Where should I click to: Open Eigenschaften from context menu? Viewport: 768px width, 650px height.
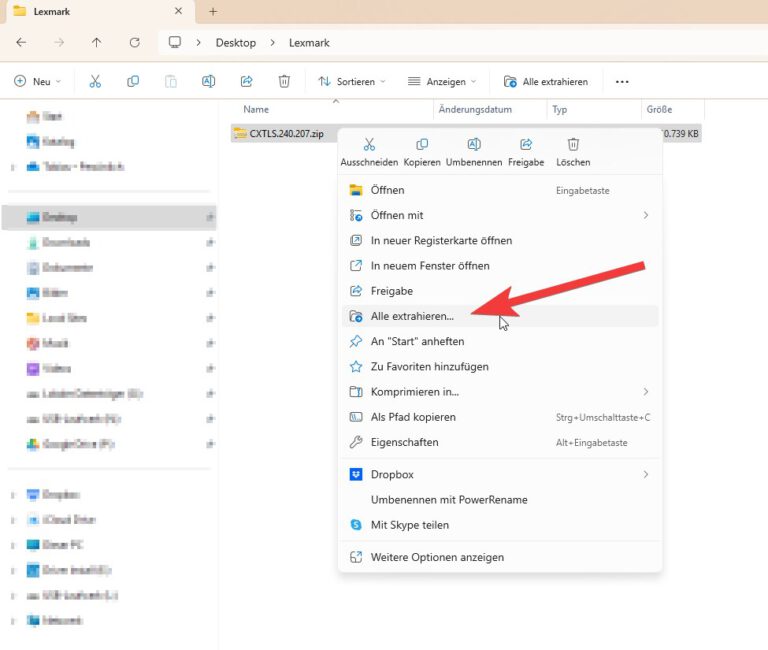tap(500, 442)
